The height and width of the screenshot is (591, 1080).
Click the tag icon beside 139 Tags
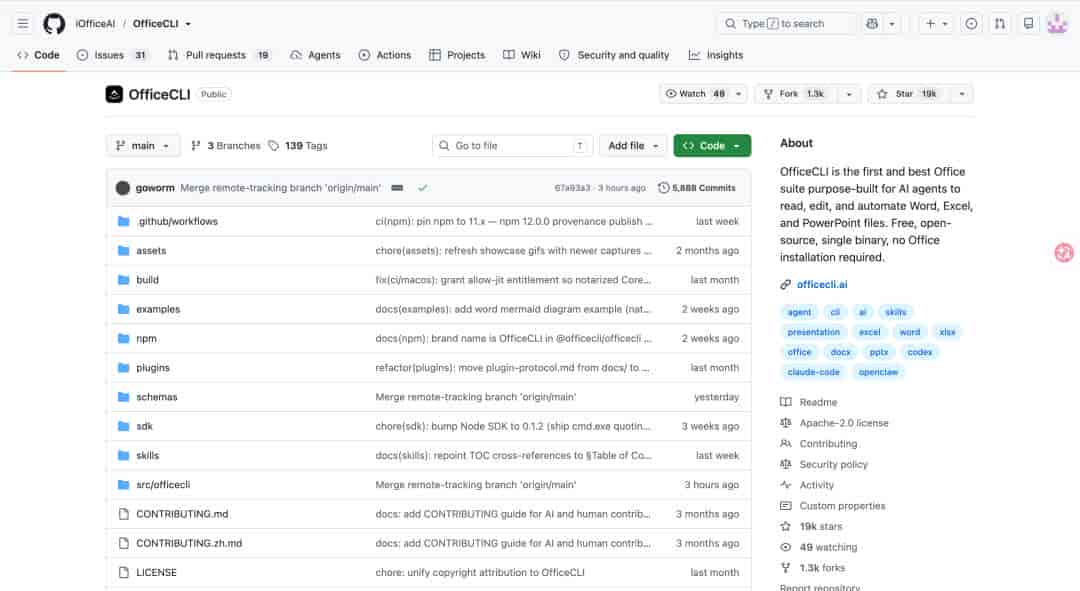pos(273,146)
